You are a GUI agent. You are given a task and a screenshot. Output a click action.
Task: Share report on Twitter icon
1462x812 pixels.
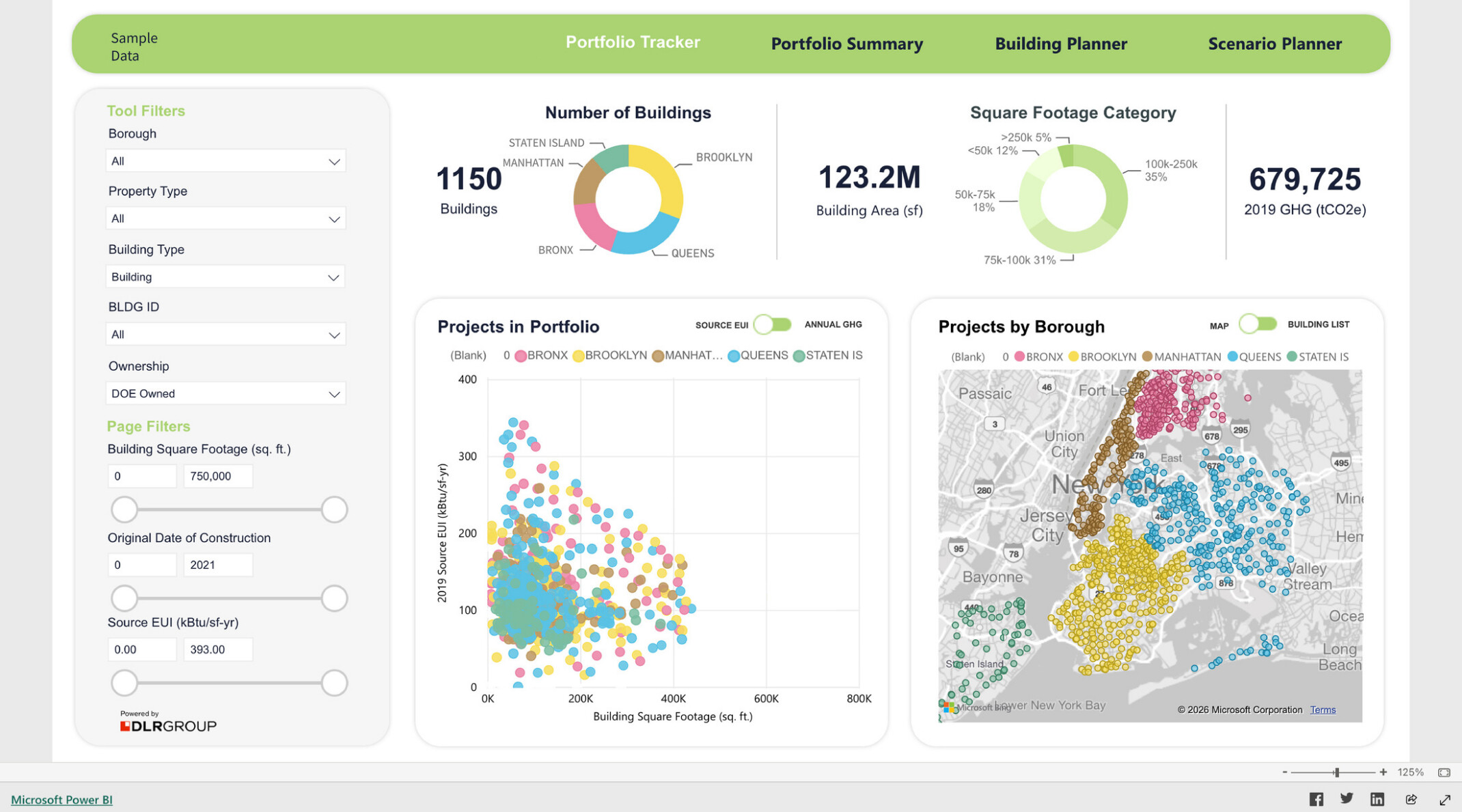click(1347, 798)
